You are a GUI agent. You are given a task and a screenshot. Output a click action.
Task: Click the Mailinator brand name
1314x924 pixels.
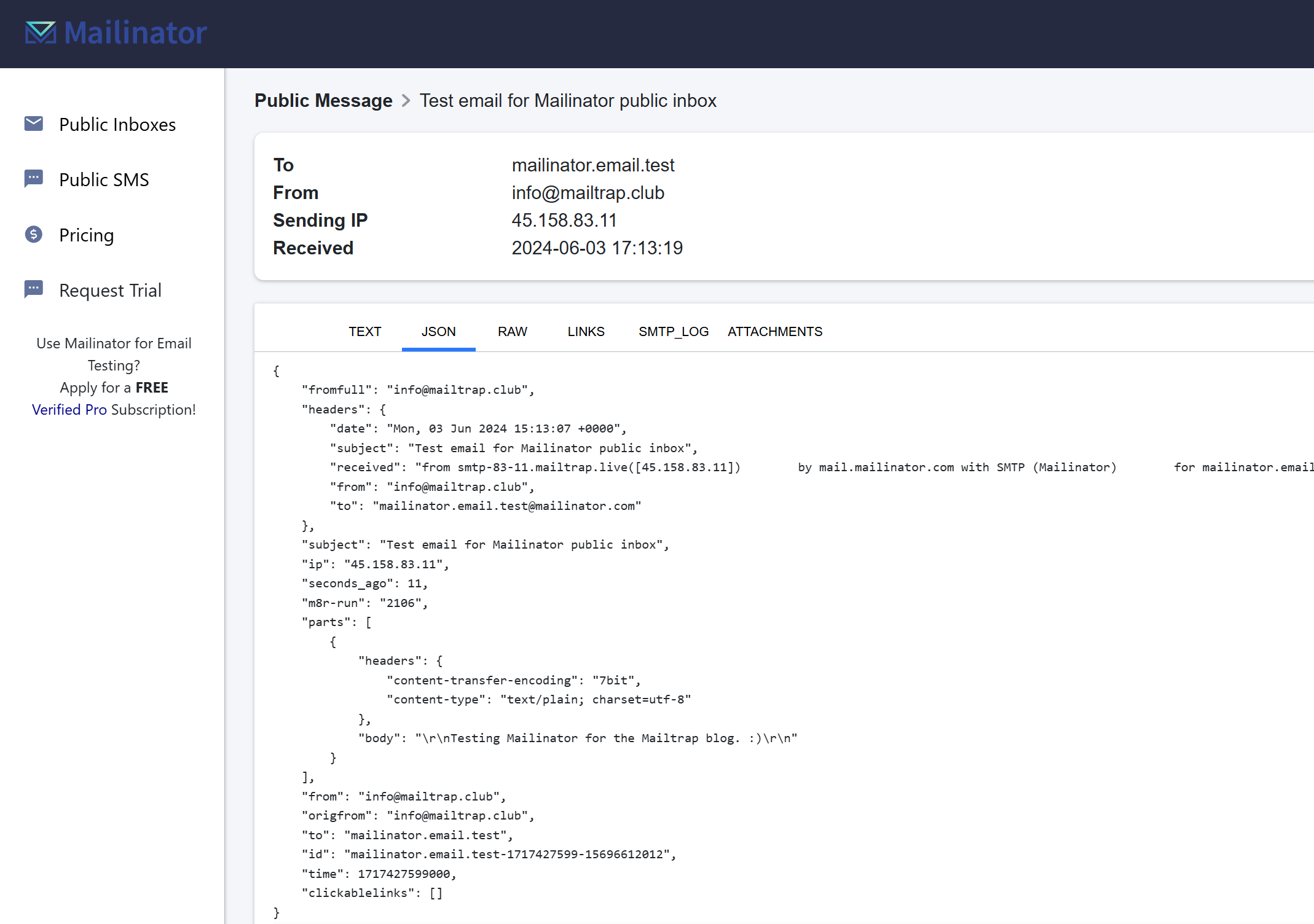pyautogui.click(x=135, y=33)
